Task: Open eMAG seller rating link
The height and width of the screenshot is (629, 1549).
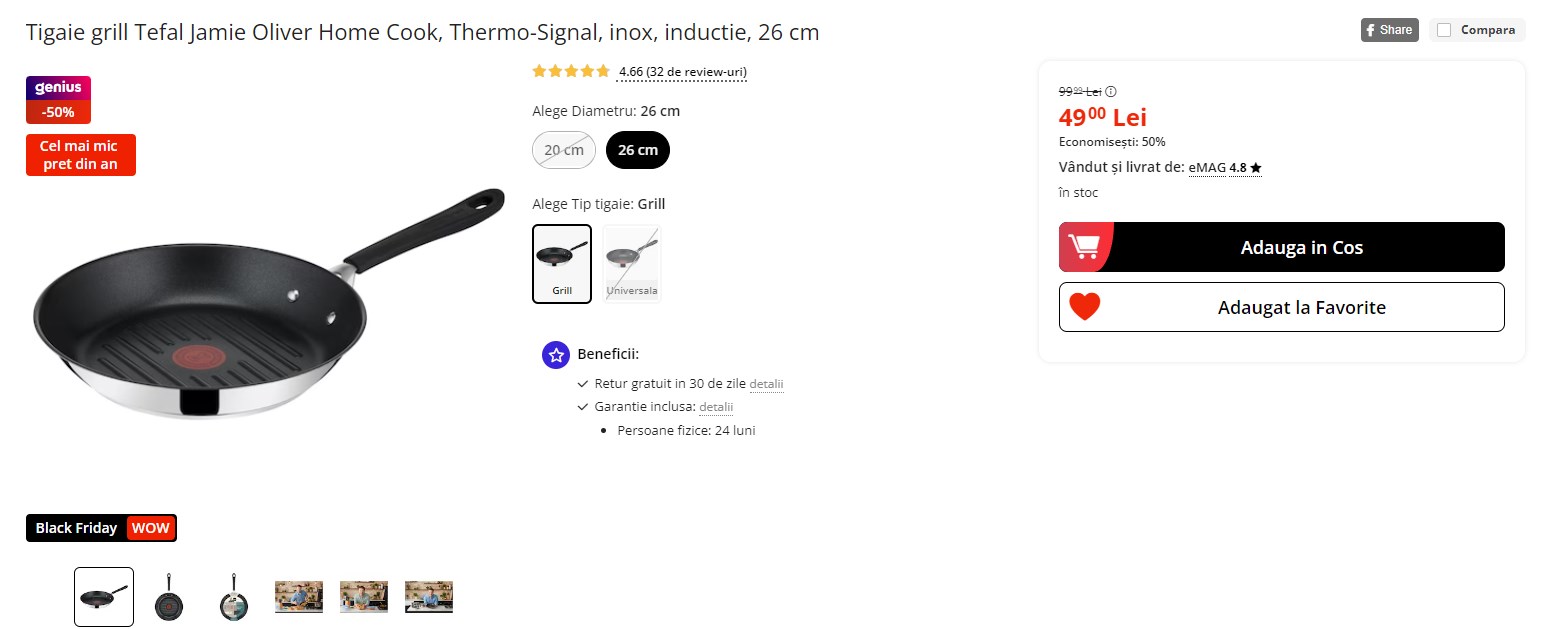Action: pyautogui.click(x=1224, y=168)
